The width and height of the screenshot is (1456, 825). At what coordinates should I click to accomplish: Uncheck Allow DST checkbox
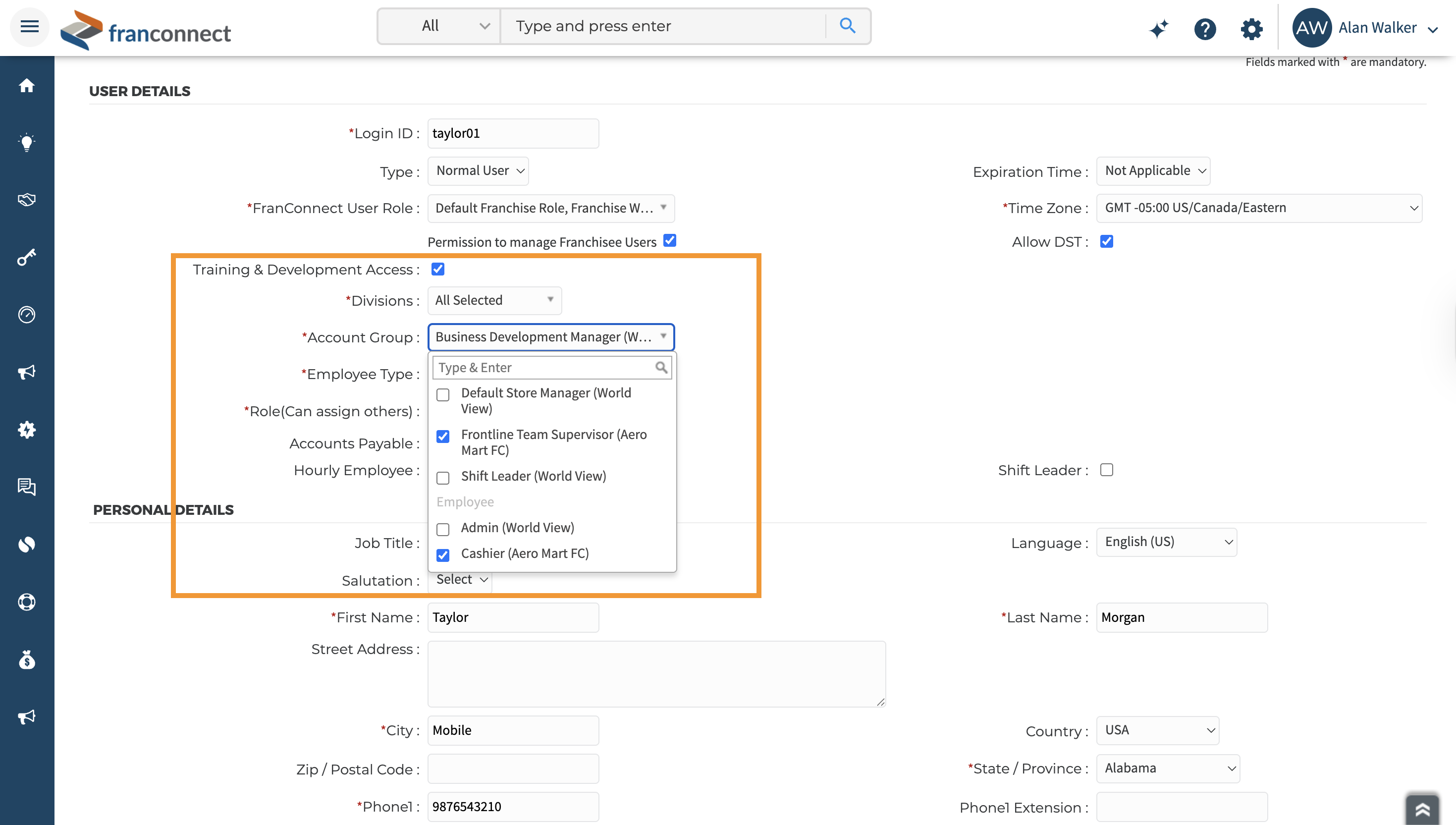[1106, 241]
